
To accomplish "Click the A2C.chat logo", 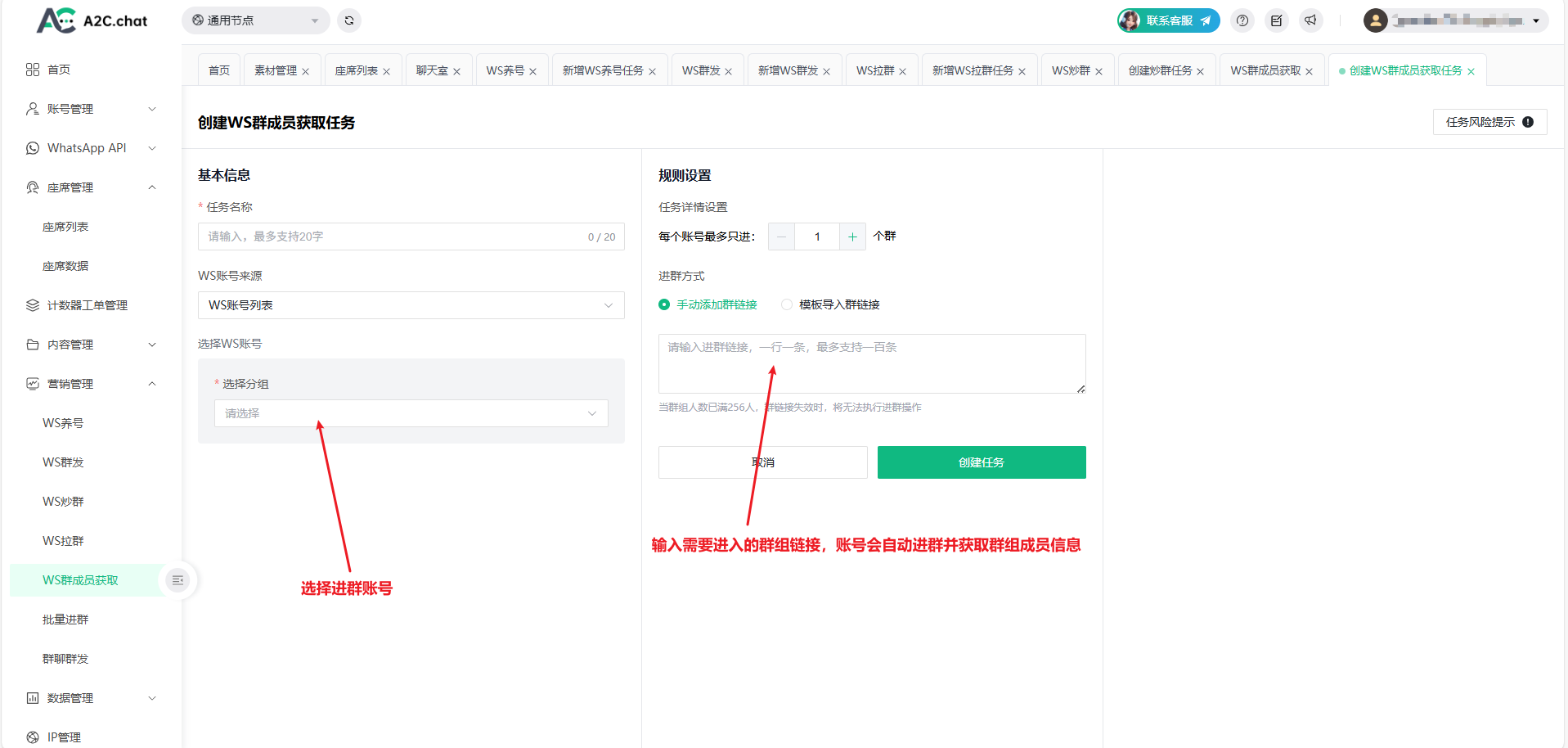I will point(92,20).
